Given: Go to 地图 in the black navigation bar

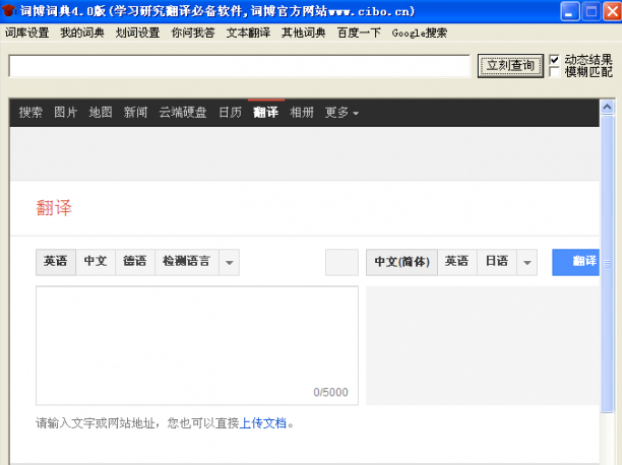Looking at the screenshot, I should (100, 113).
